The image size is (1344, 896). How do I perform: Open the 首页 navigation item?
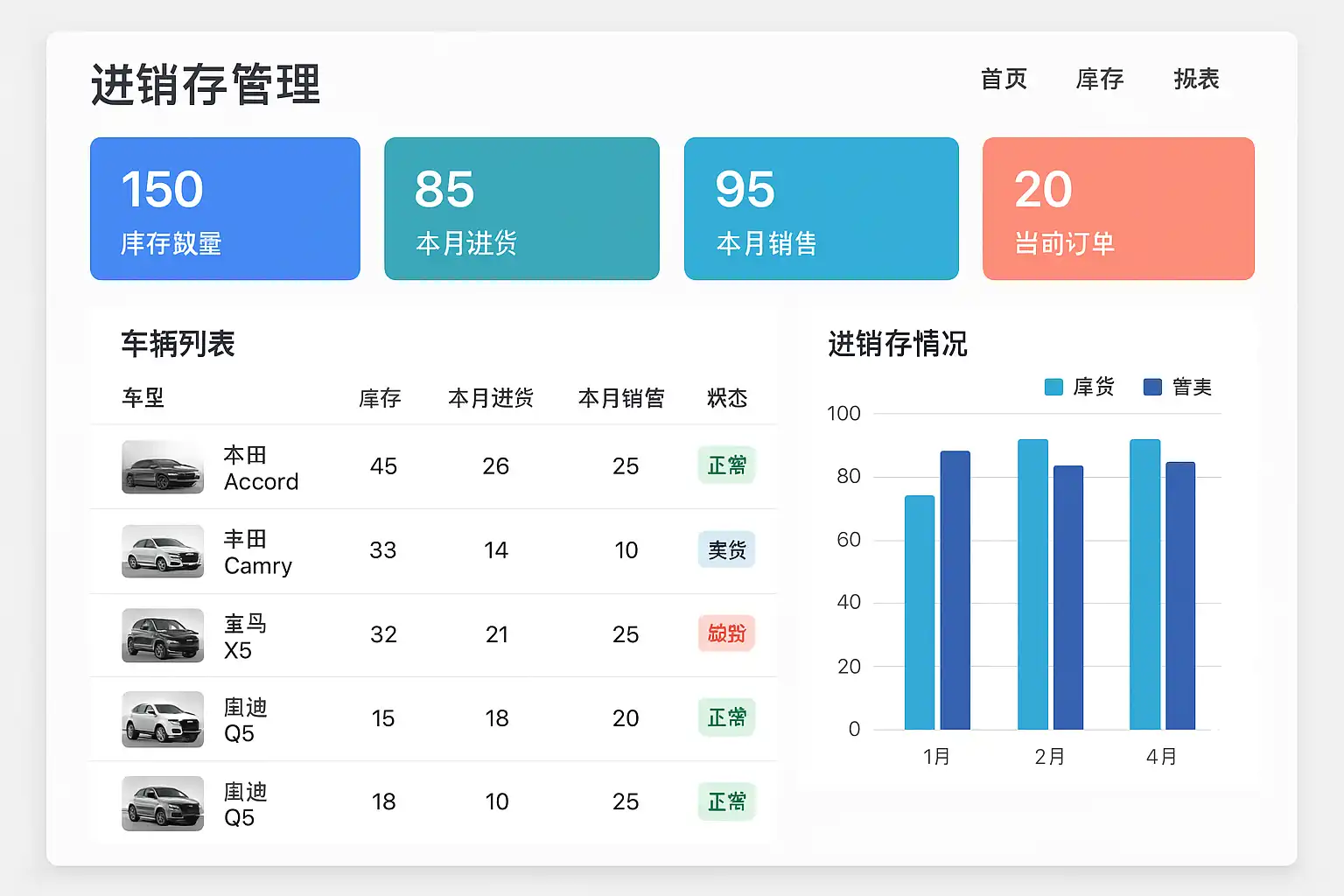(x=1004, y=79)
